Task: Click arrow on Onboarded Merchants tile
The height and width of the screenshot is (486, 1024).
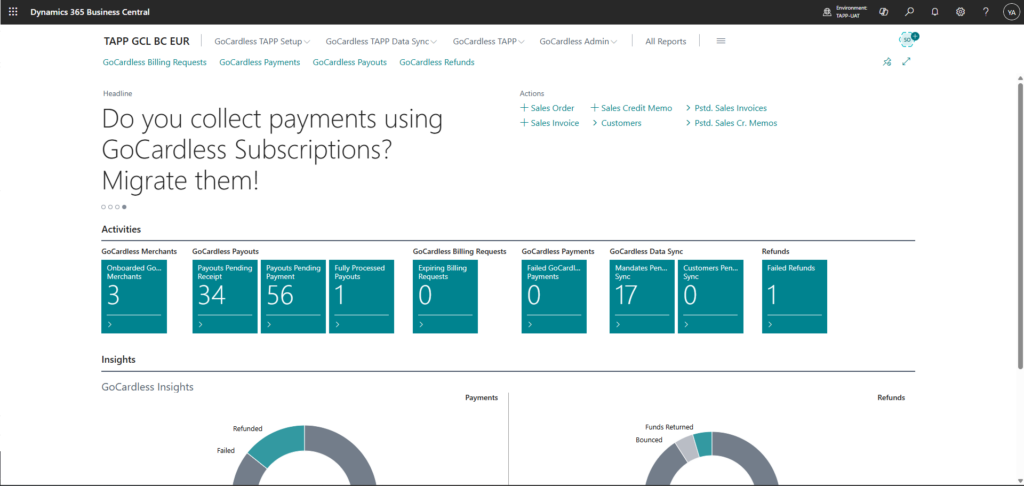Action: click(x=110, y=325)
